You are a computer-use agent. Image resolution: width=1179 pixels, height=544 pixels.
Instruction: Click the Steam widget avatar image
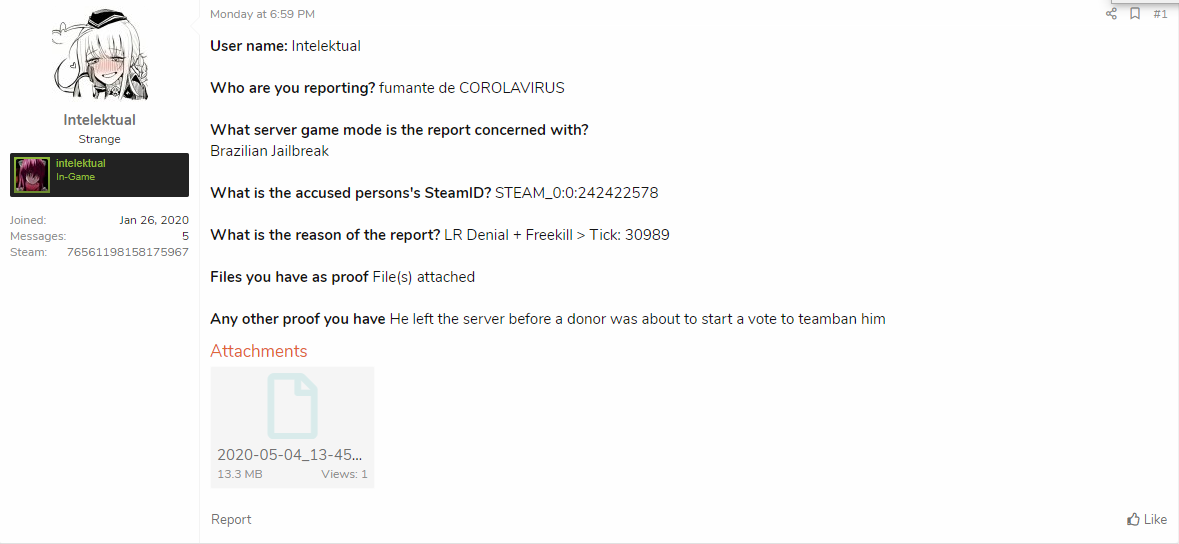click(32, 175)
